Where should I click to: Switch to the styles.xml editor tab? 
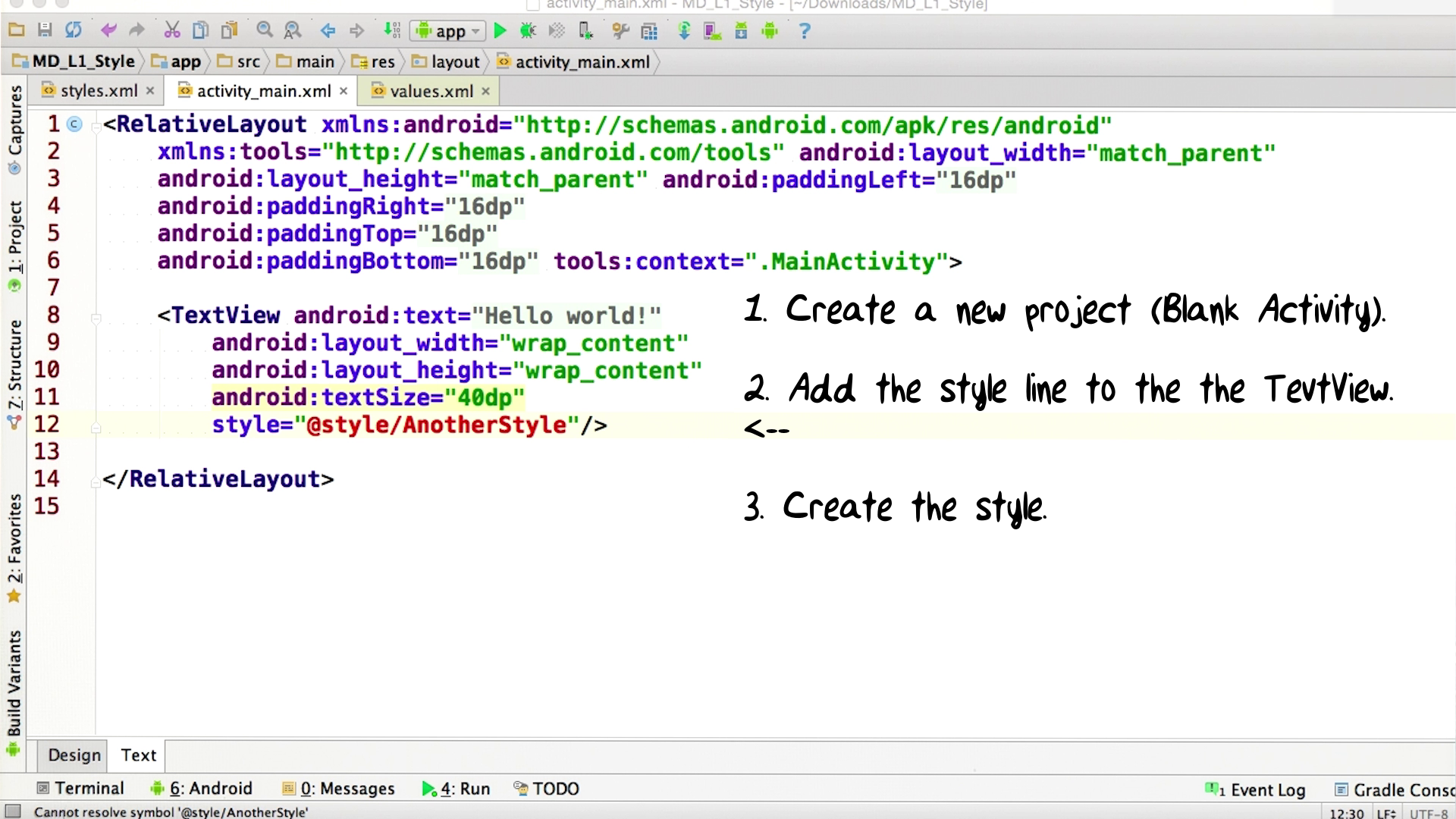[x=99, y=91]
